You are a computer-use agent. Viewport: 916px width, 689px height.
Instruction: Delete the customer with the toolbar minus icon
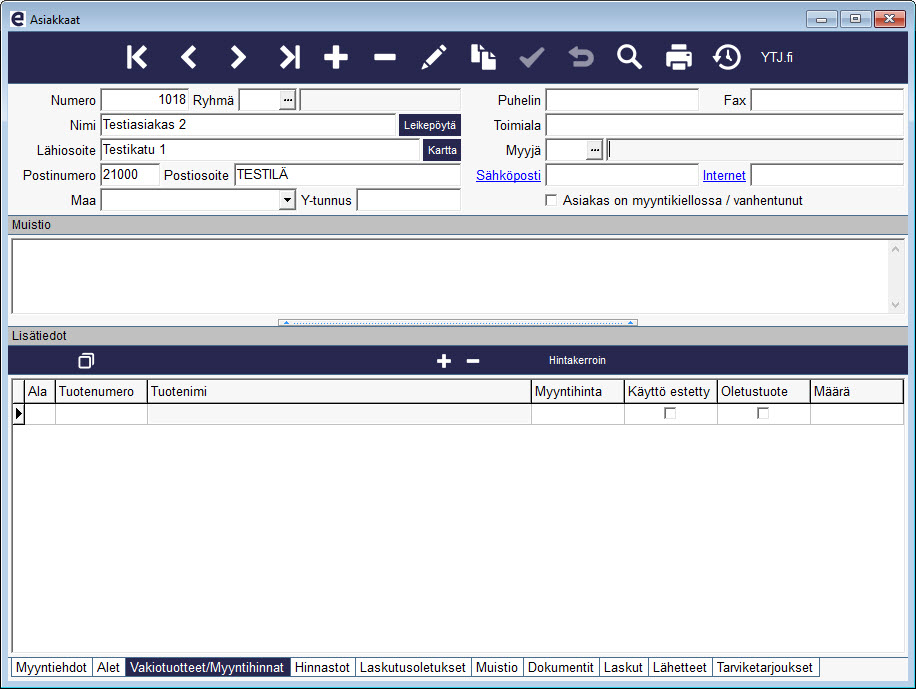[385, 57]
